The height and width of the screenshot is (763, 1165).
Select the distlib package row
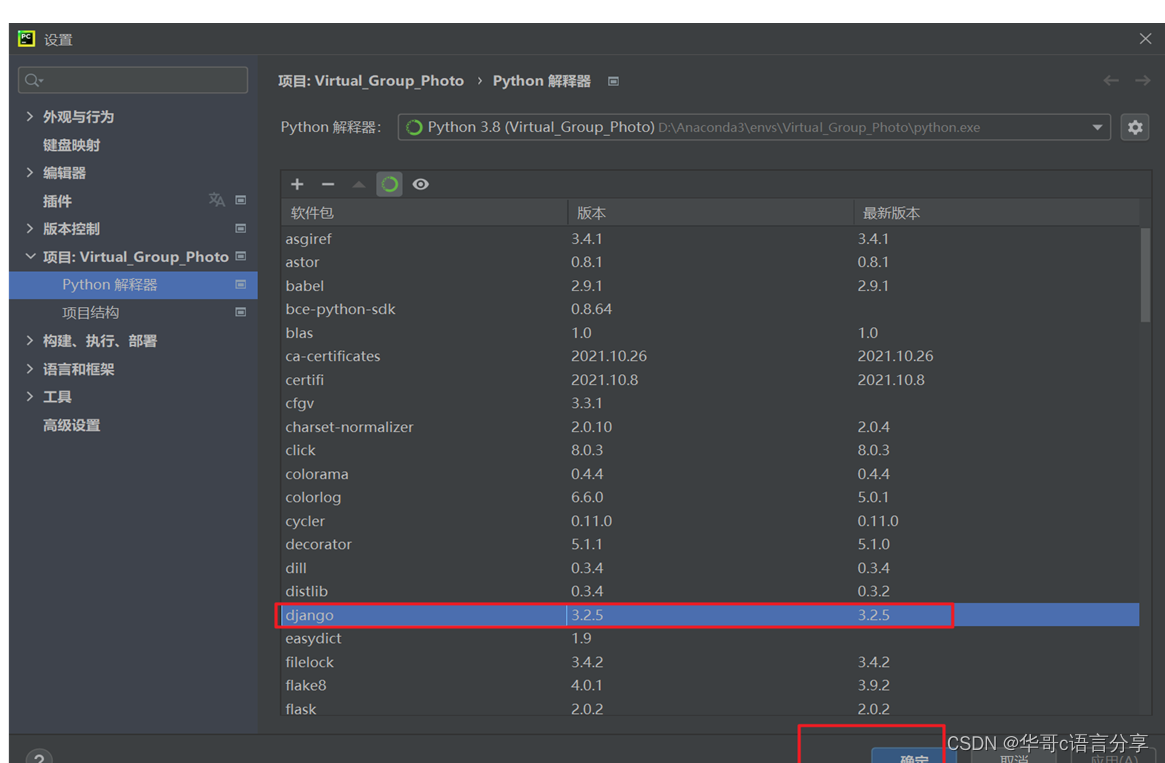pos(710,591)
